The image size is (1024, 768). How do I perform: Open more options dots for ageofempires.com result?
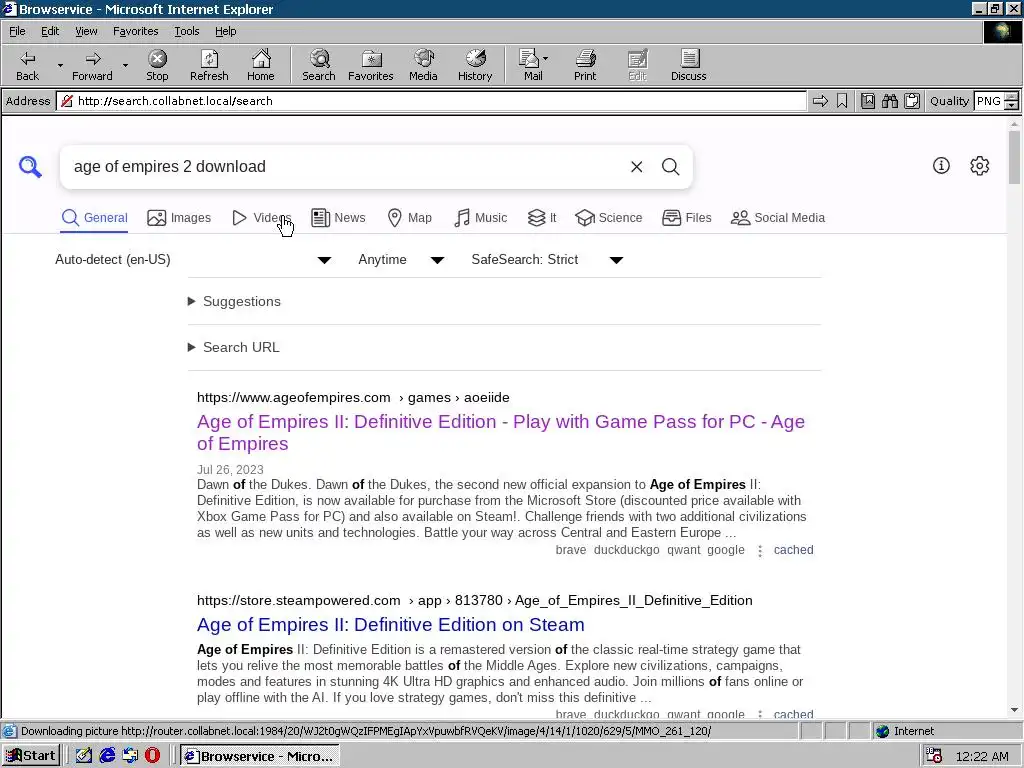pos(760,551)
